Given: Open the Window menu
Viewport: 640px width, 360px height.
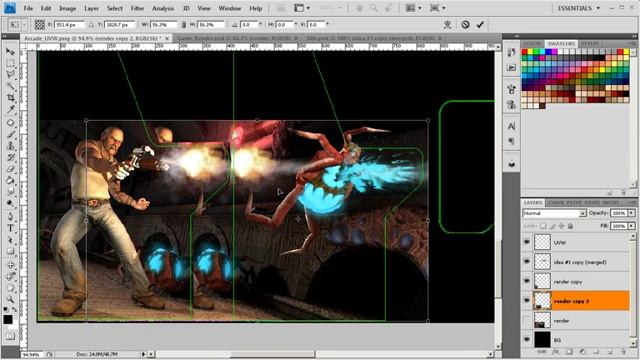Looking at the screenshot, I should [x=230, y=8].
